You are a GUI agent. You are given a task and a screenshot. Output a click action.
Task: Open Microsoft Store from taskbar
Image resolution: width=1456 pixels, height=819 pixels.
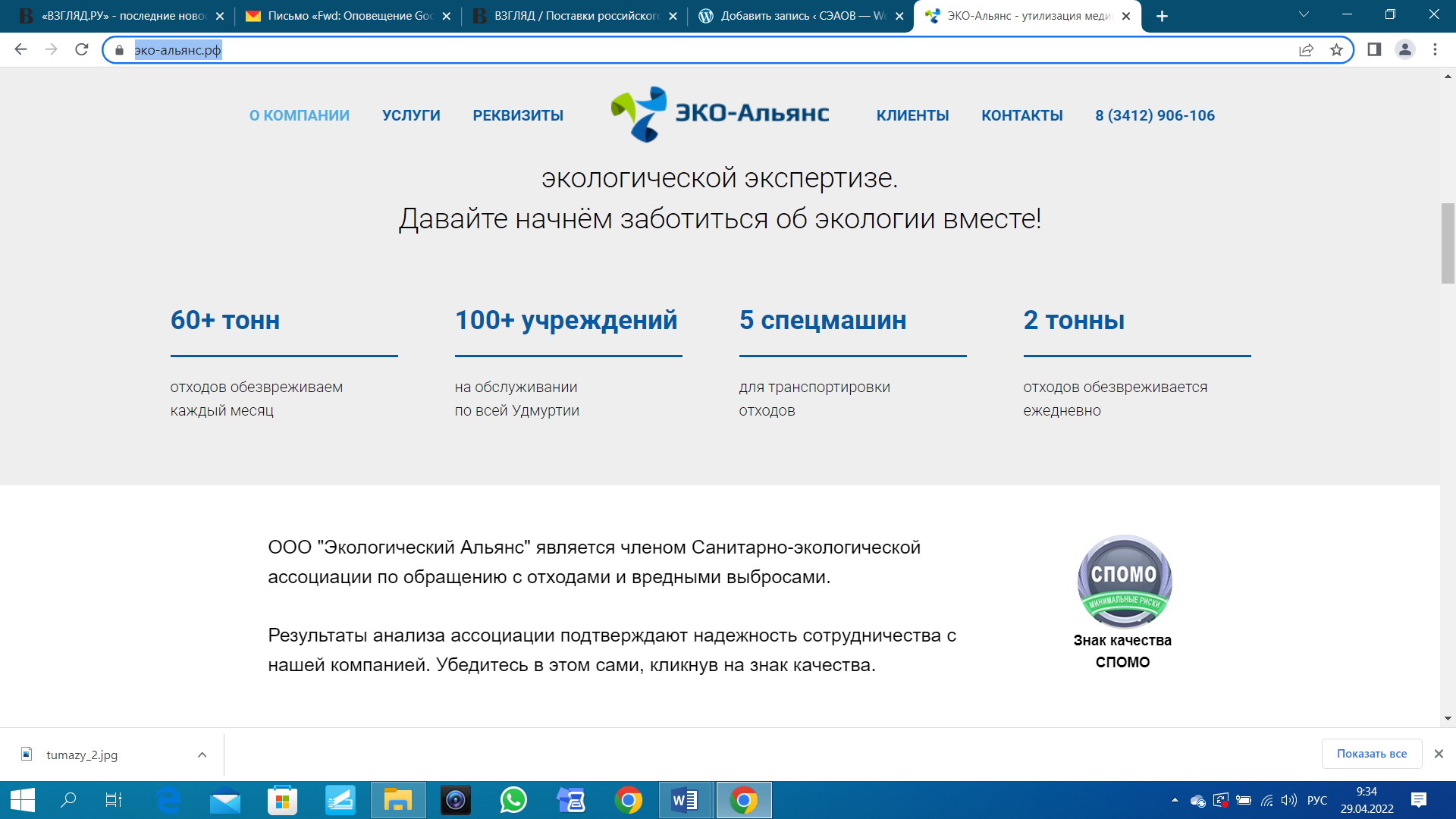coord(282,800)
